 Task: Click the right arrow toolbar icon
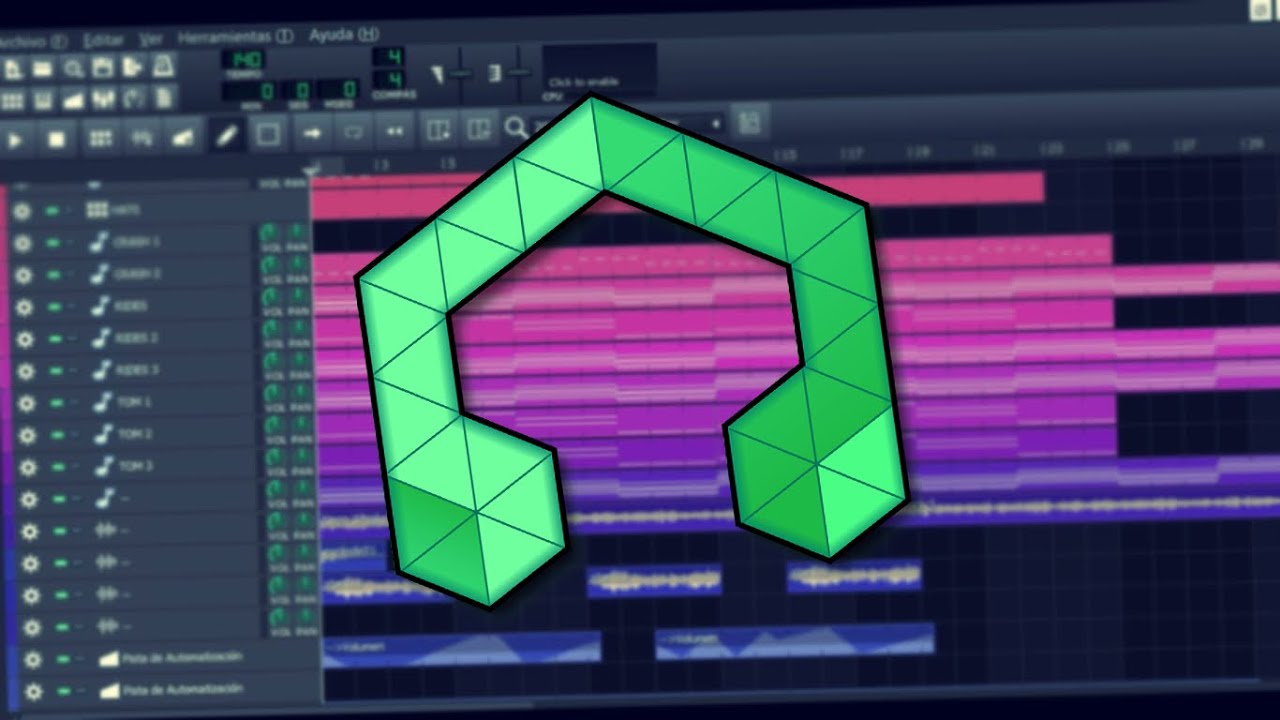pos(313,132)
